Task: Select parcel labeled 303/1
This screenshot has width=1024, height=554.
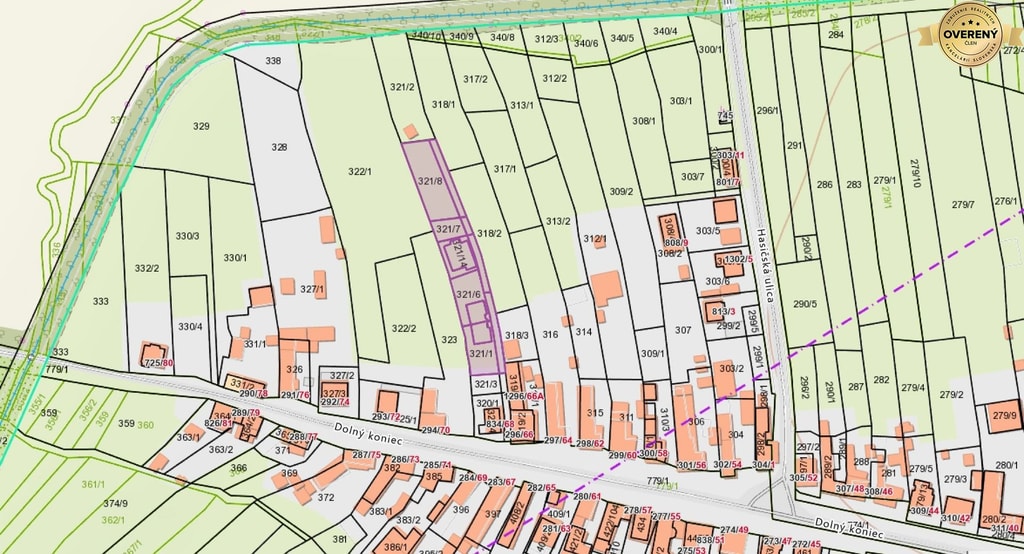Action: (x=681, y=101)
